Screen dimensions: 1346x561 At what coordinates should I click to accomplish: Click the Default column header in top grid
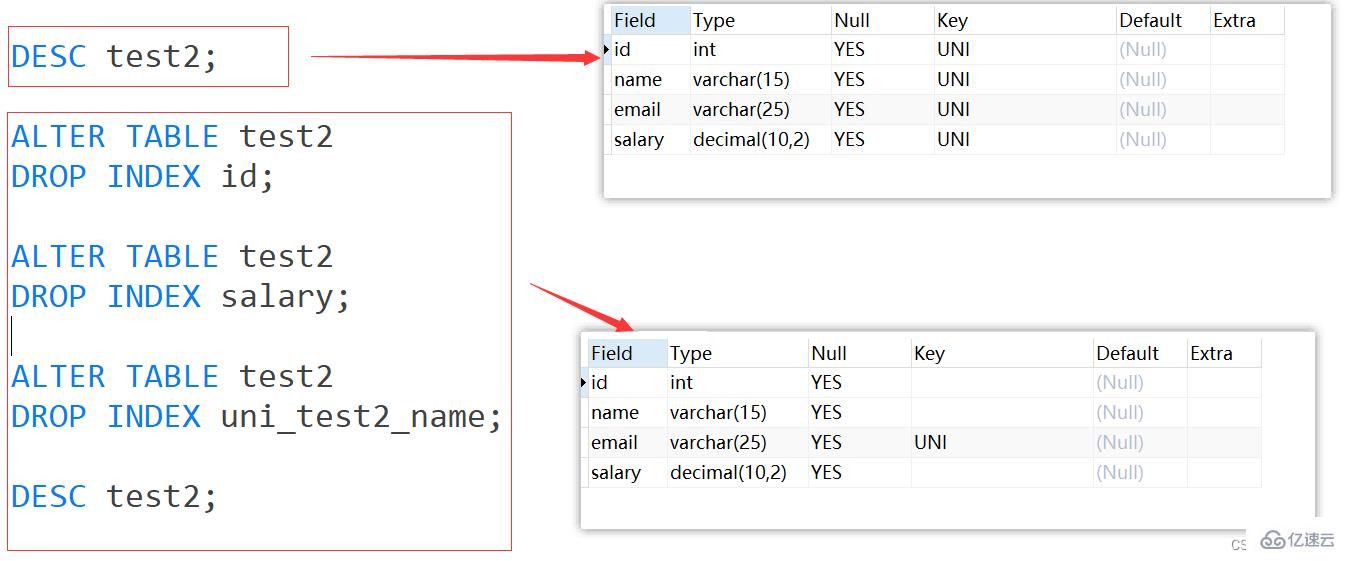pyautogui.click(x=1163, y=20)
